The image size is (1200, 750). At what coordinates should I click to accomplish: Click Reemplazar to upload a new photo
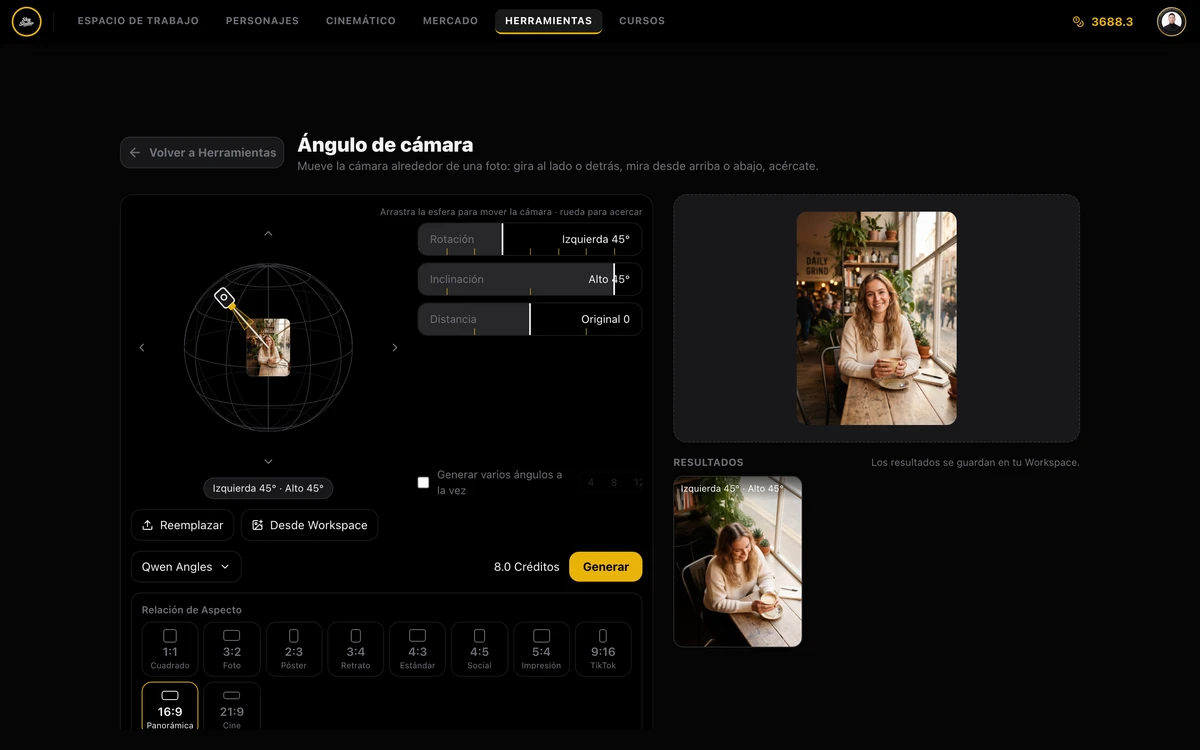click(183, 525)
